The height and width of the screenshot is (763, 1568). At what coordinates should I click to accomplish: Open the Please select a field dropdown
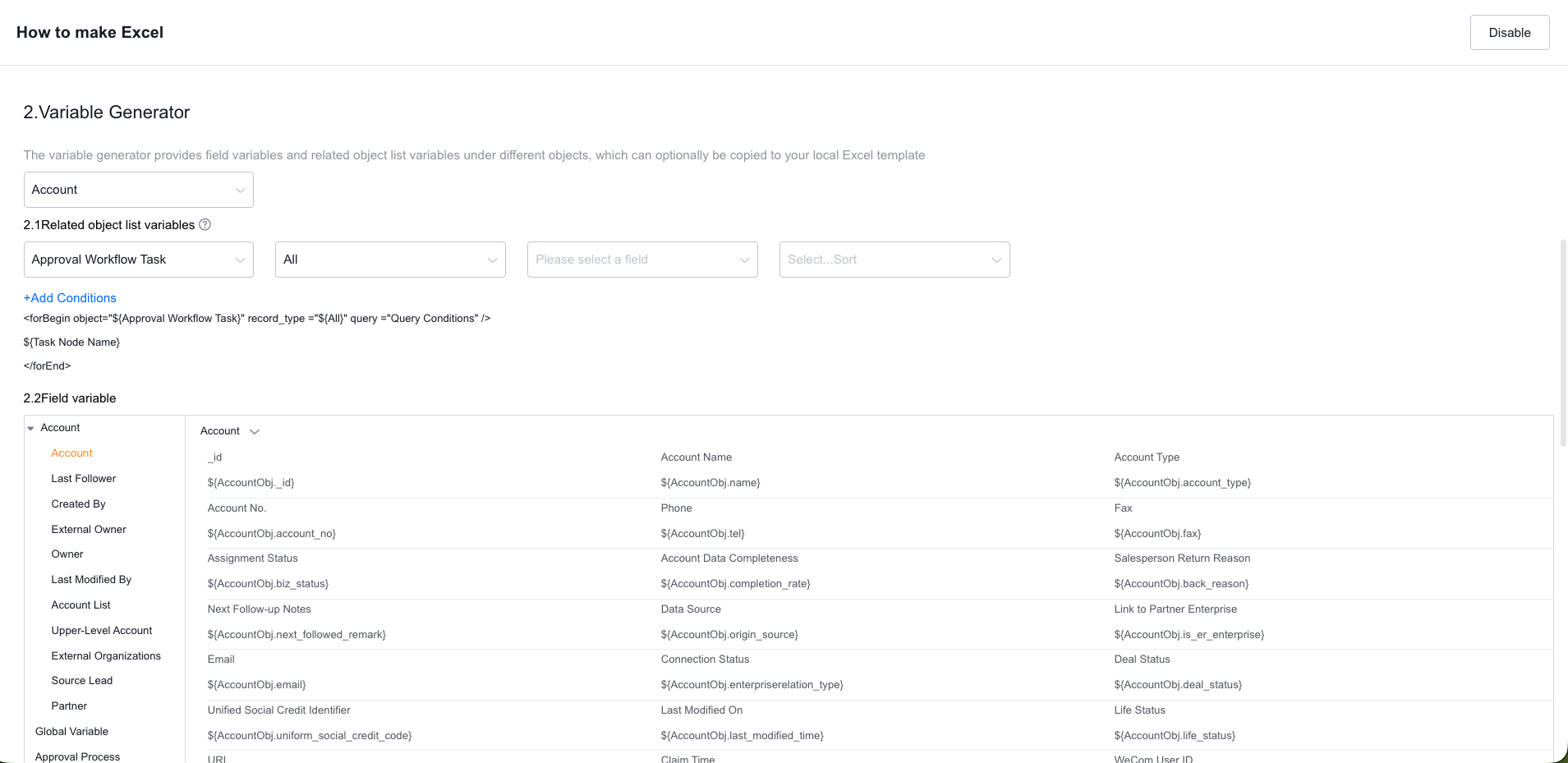click(642, 260)
